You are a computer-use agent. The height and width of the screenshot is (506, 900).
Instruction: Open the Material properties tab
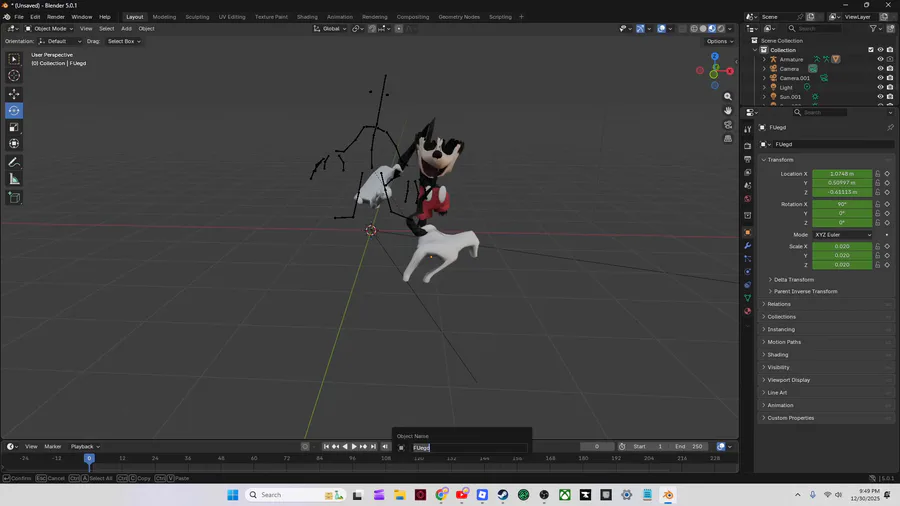pos(747,312)
